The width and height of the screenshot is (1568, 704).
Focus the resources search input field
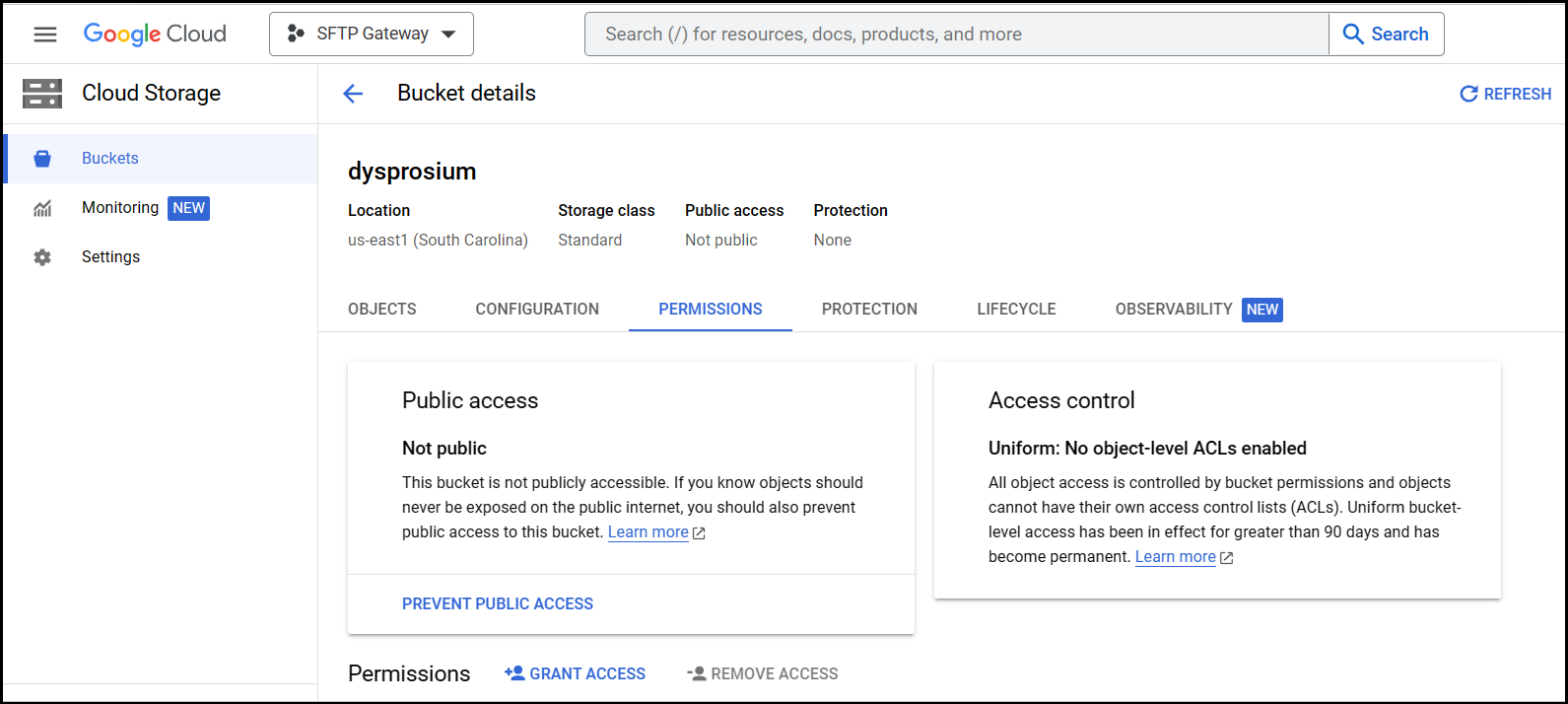(956, 35)
